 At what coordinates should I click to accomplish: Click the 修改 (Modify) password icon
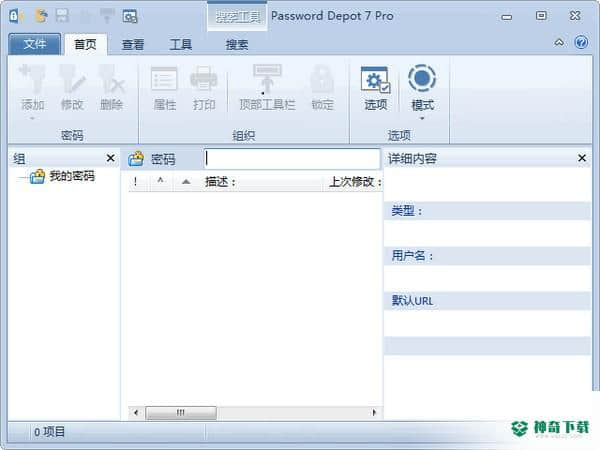(x=72, y=79)
